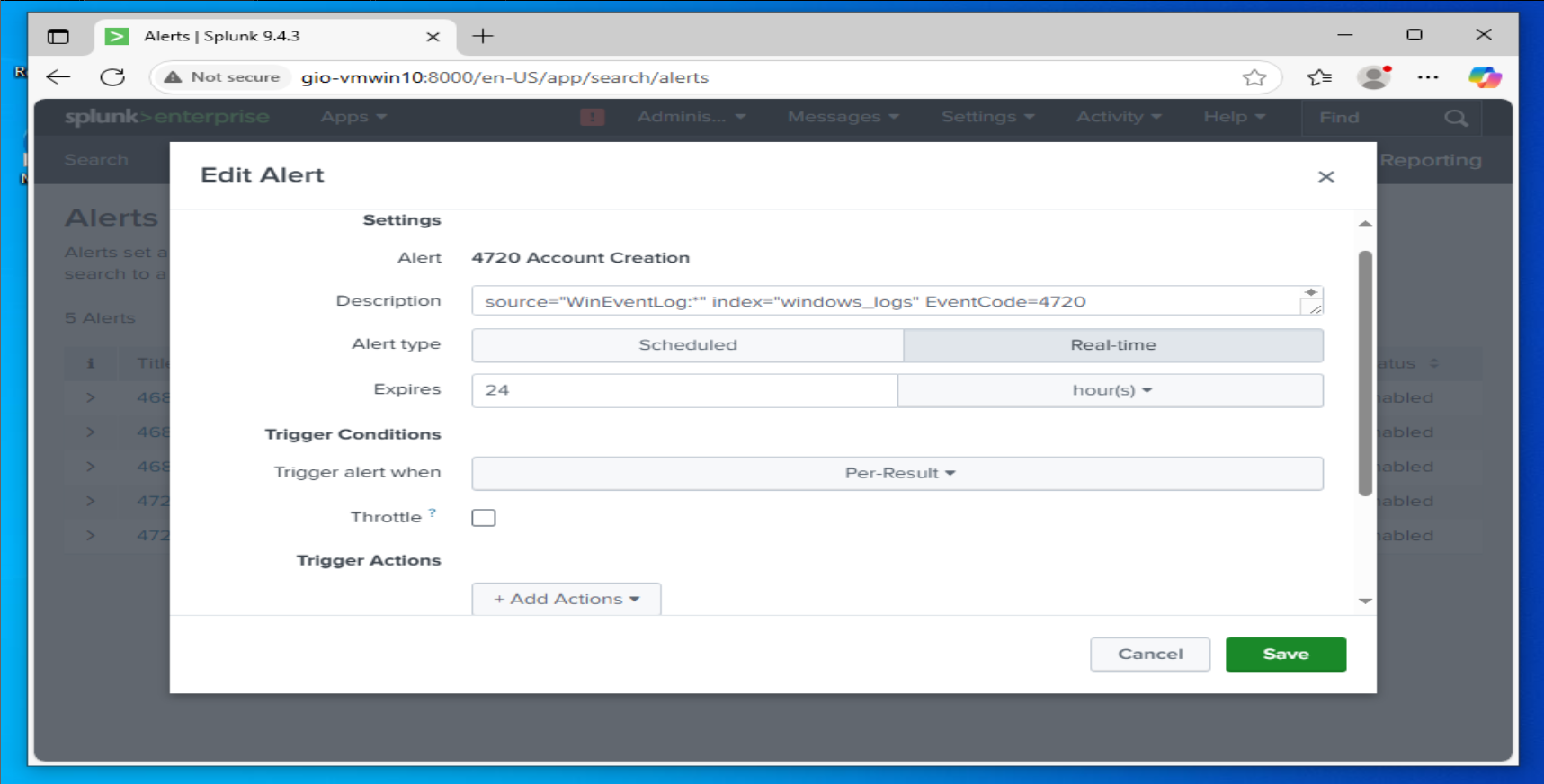Enable the Throttle checkbox
Screen dimensions: 1544x784
(484, 518)
